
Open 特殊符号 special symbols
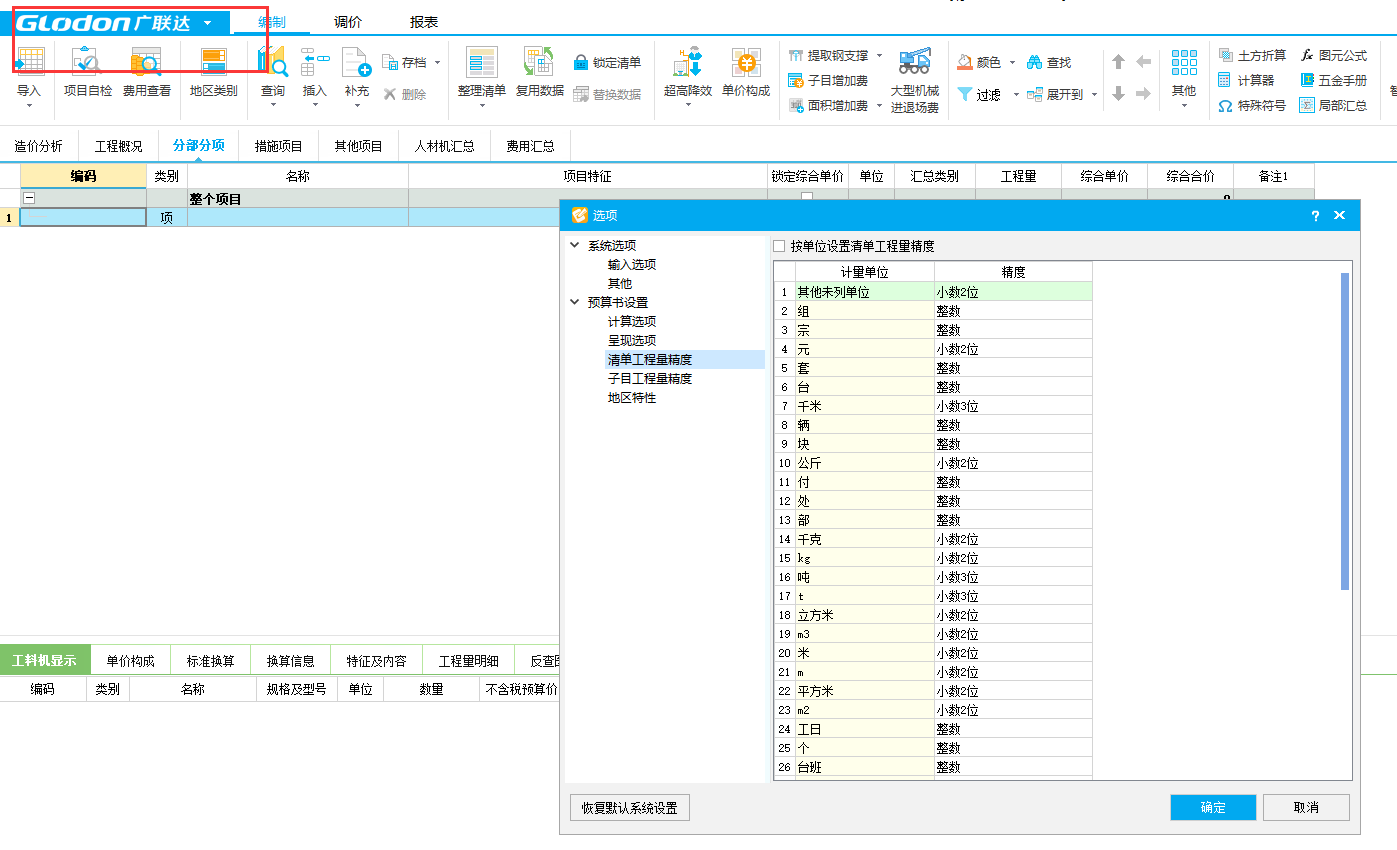(1252, 105)
